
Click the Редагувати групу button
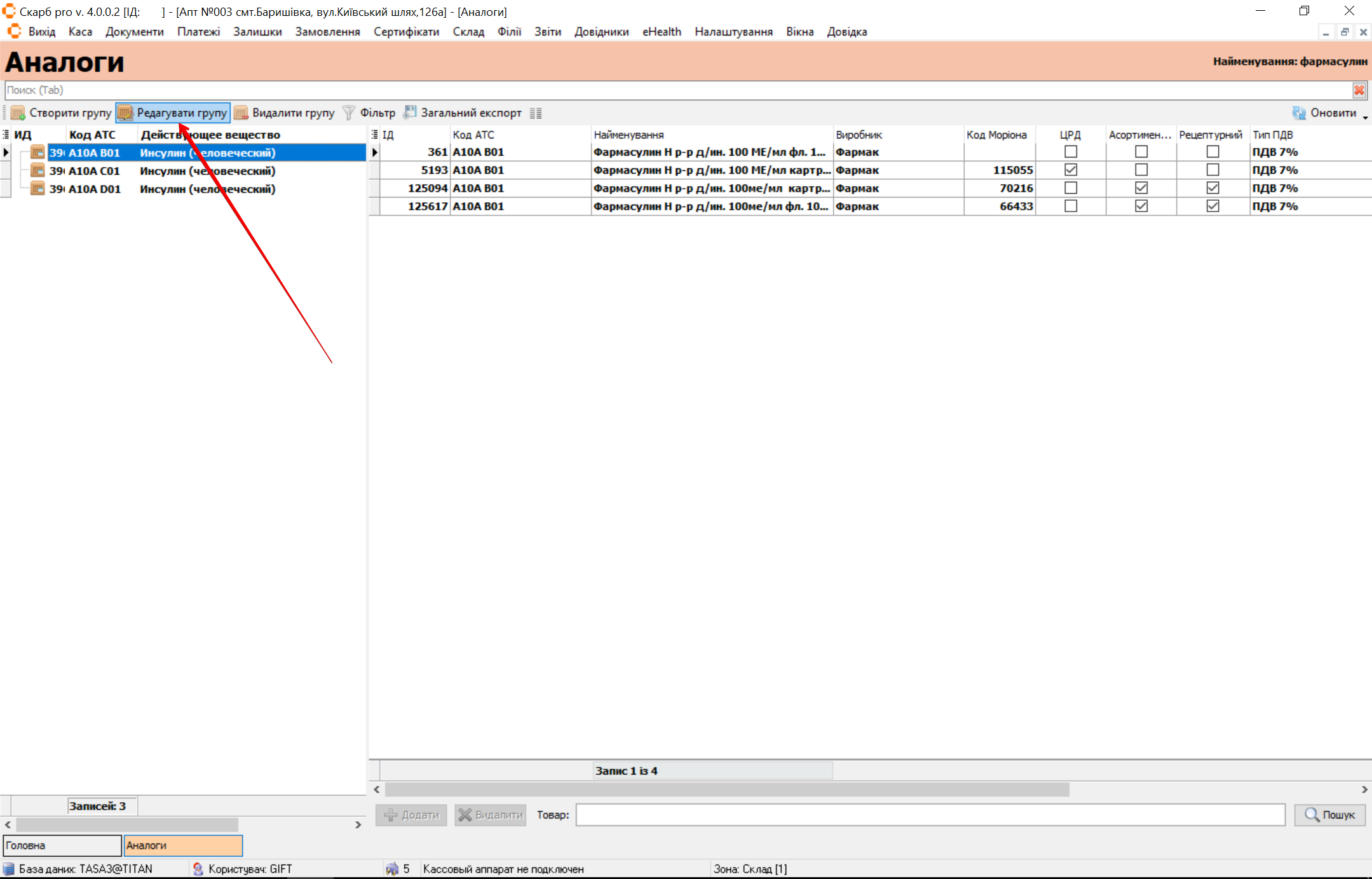tap(173, 113)
